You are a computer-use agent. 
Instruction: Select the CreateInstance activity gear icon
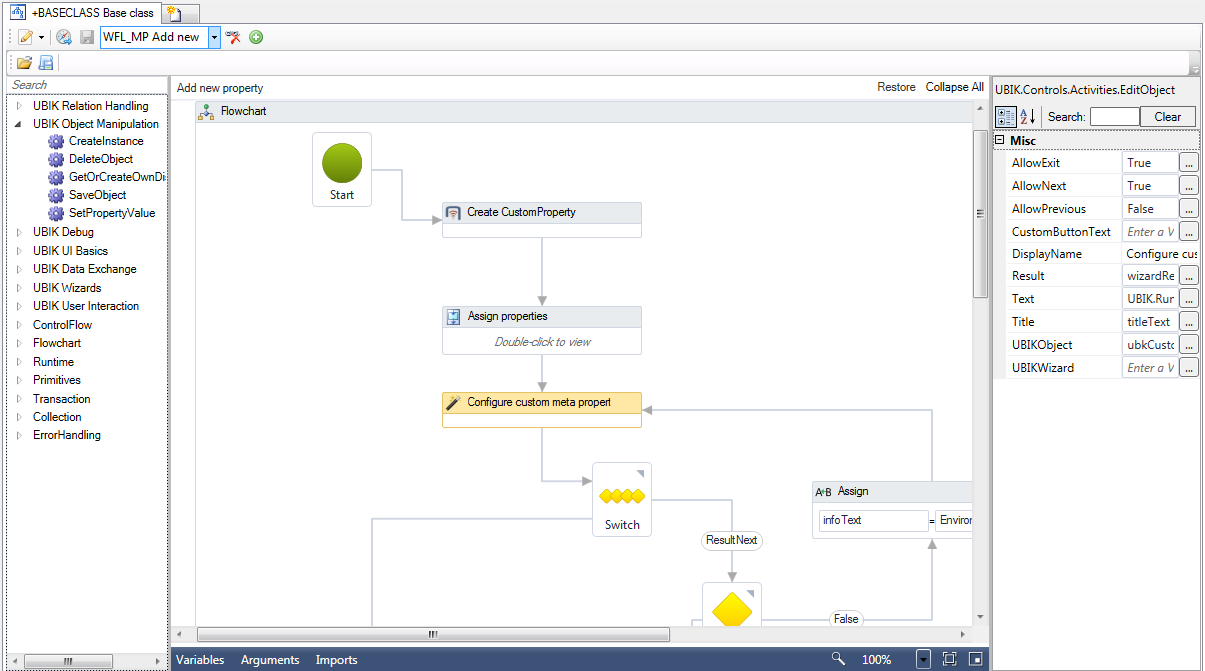click(56, 142)
